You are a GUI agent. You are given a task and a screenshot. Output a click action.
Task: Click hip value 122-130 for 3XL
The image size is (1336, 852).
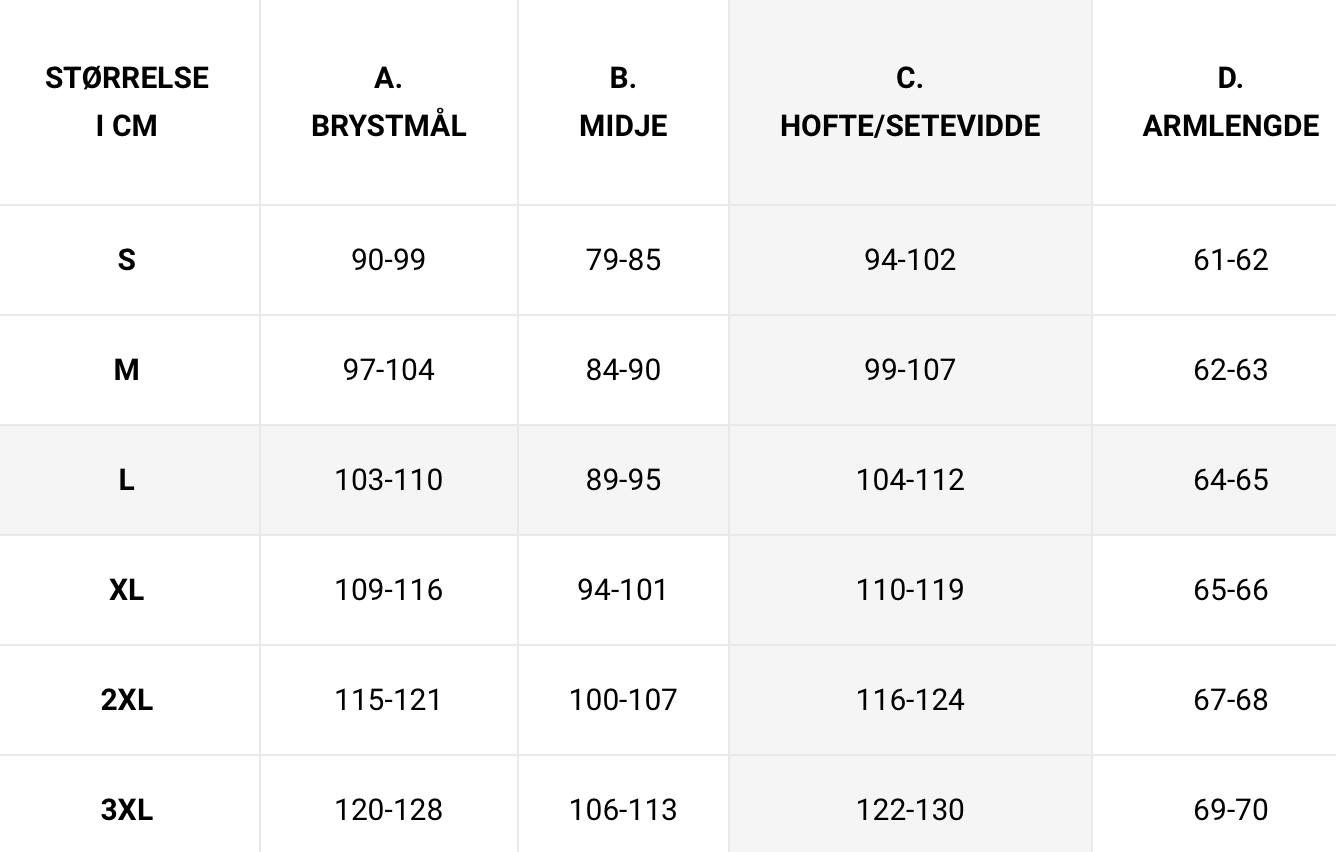point(910,810)
